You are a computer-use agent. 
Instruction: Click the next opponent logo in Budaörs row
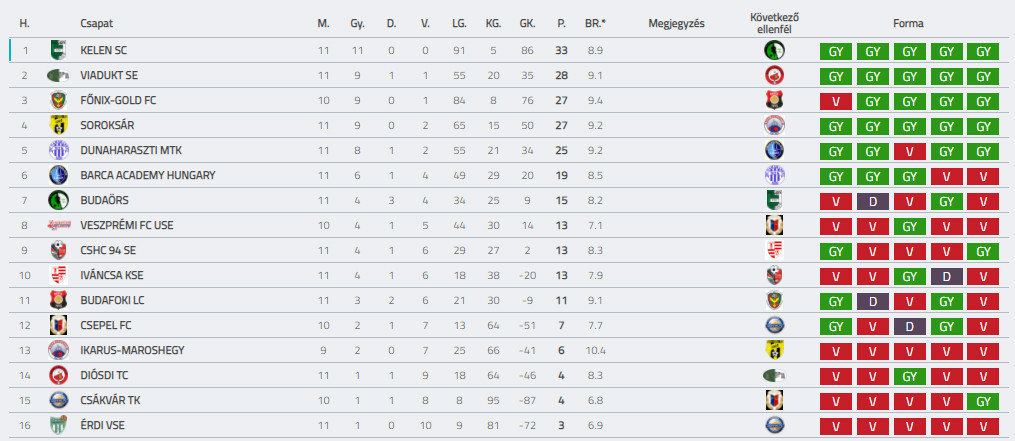tap(774, 200)
